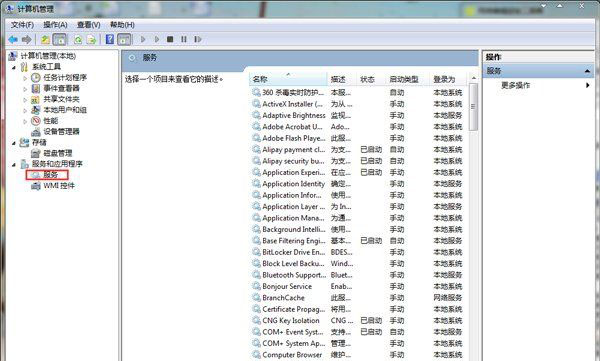Sort by the 描述 column header
The image size is (600, 361).
[x=342, y=79]
